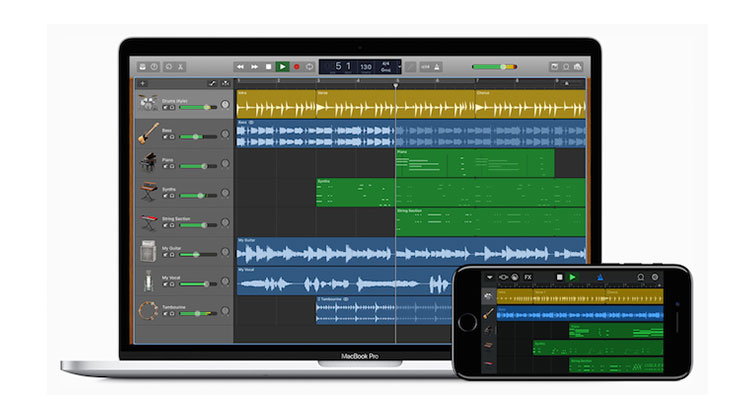Solo the Tambourine track with headphone button

172,314
